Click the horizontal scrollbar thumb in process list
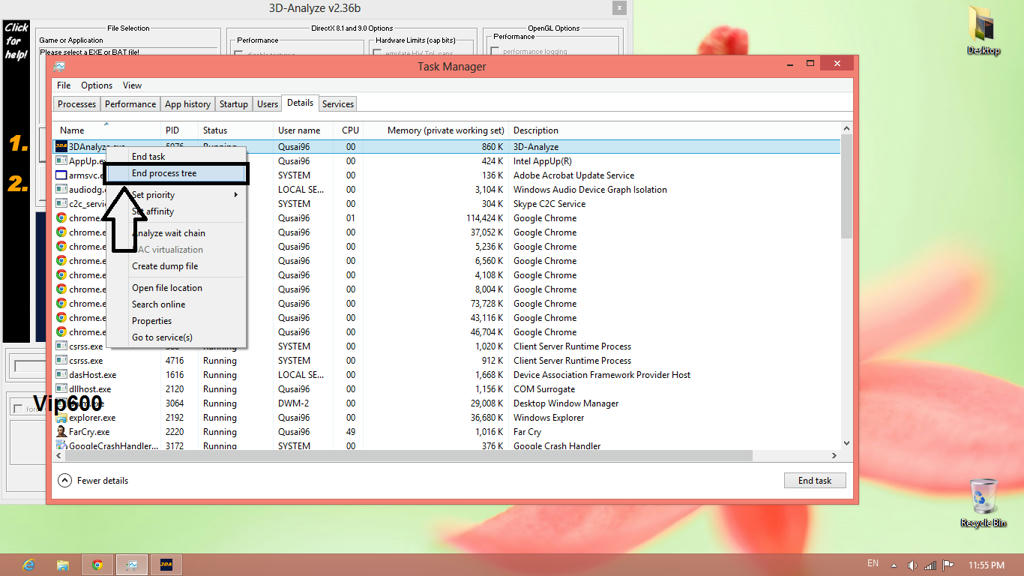 [x=409, y=455]
